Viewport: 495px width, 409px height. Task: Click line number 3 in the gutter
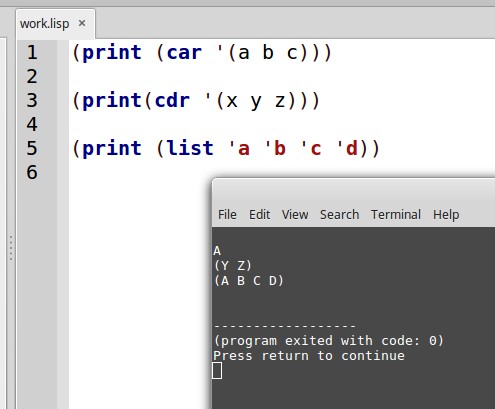[x=32, y=100]
